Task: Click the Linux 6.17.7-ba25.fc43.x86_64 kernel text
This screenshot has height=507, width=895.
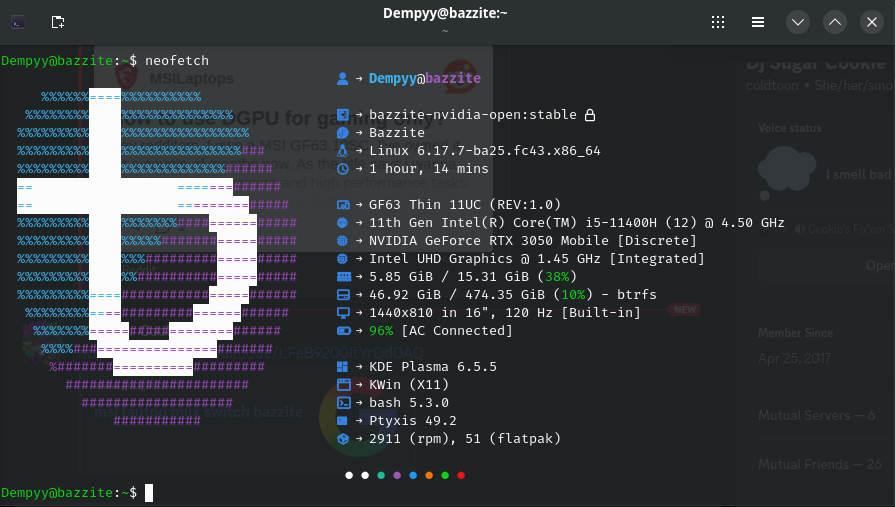Action: tap(485, 151)
